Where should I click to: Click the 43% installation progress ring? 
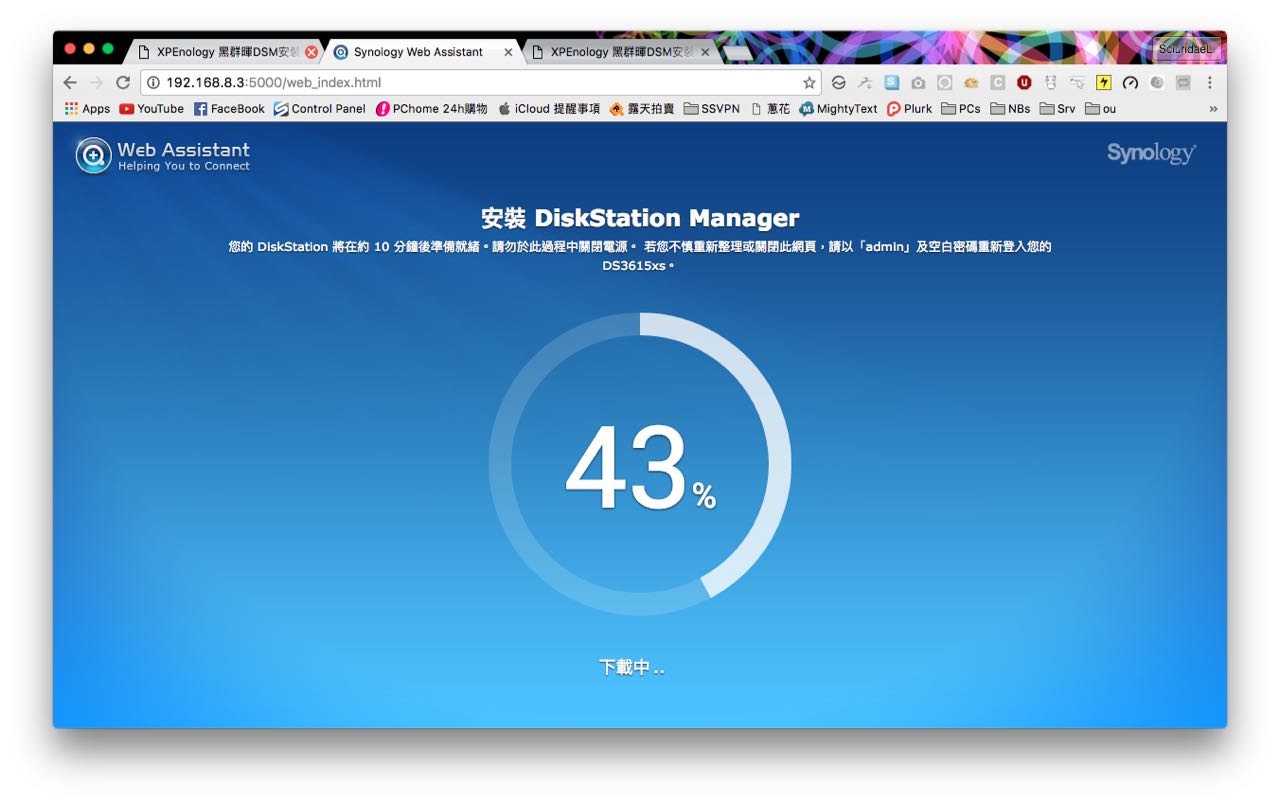(x=640, y=463)
